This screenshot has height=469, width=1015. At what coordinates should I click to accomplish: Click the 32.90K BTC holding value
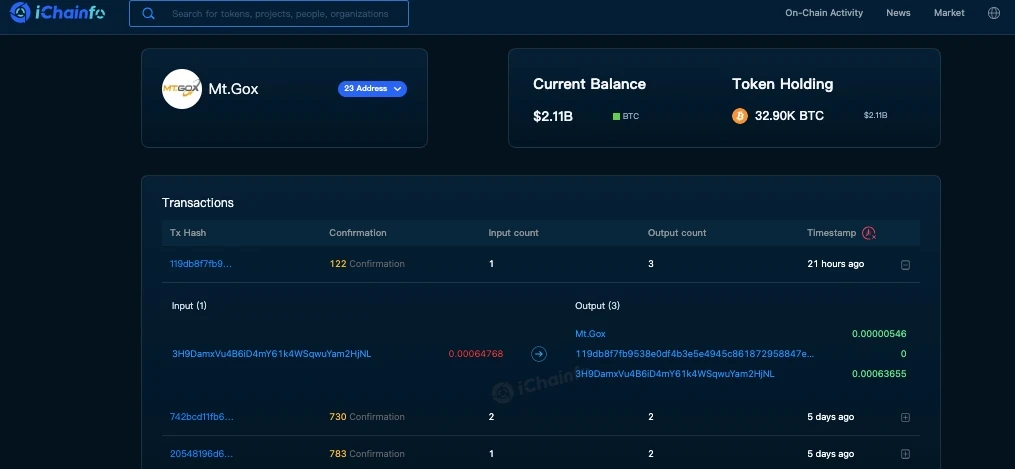tap(789, 116)
